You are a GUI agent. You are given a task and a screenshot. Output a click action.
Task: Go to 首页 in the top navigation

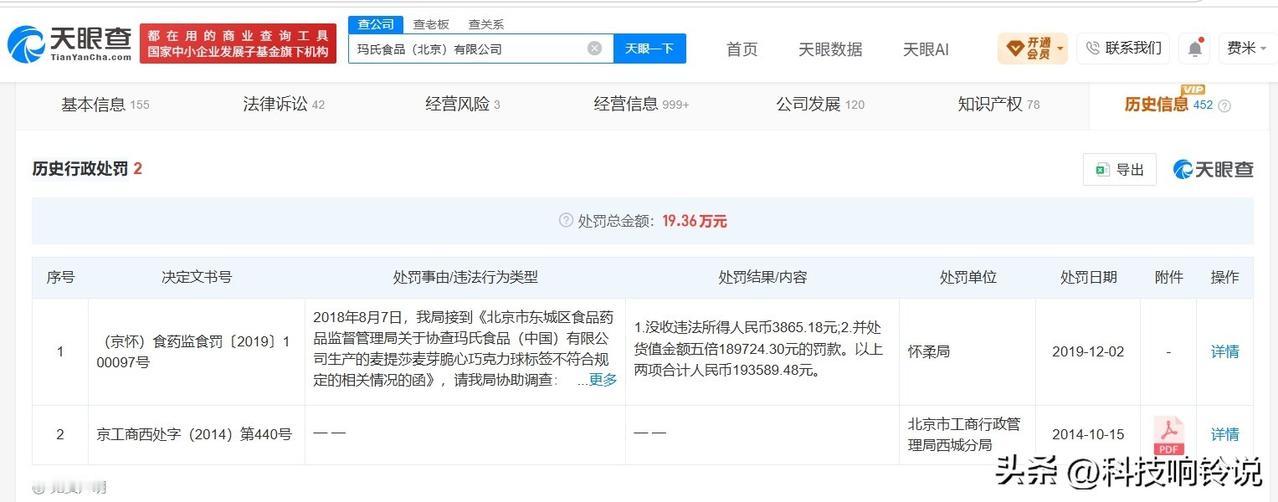click(742, 48)
